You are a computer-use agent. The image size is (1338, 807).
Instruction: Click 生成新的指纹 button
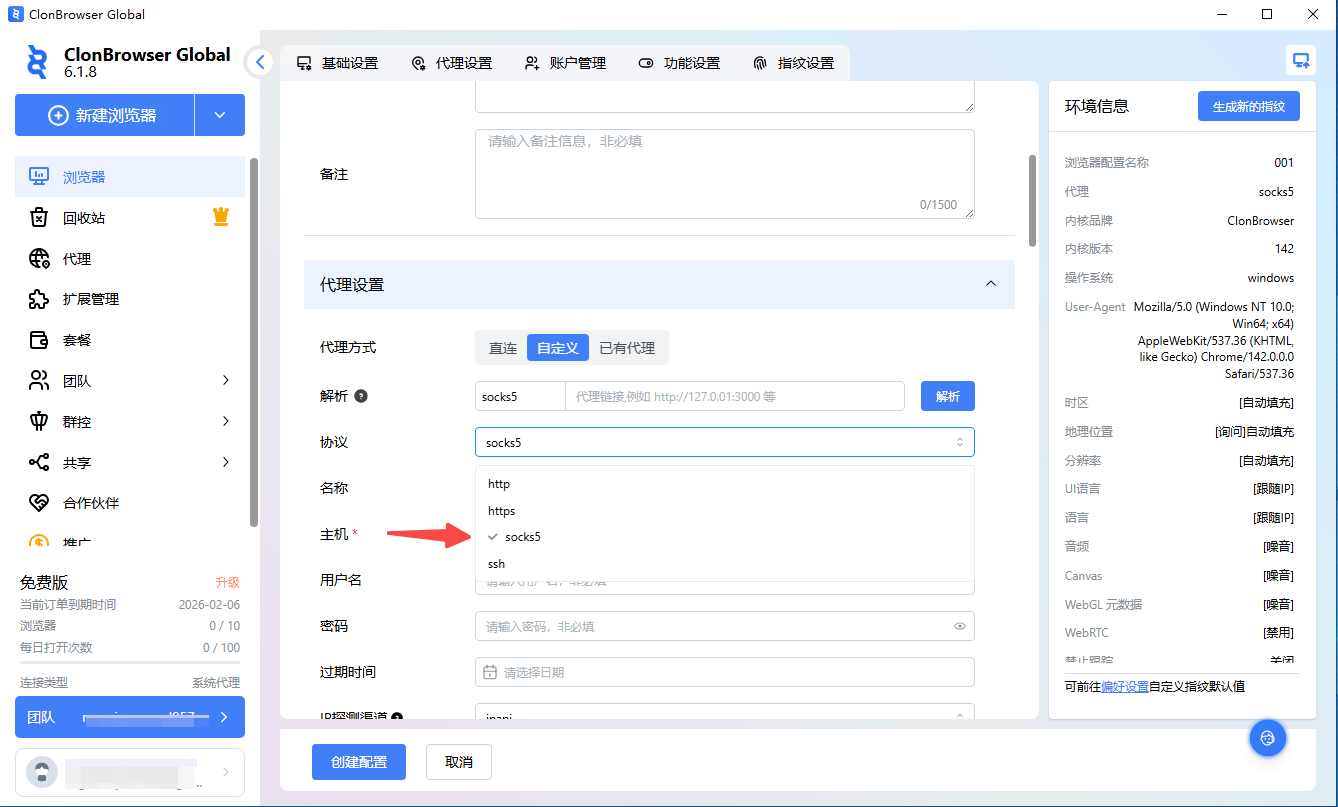click(x=1248, y=106)
